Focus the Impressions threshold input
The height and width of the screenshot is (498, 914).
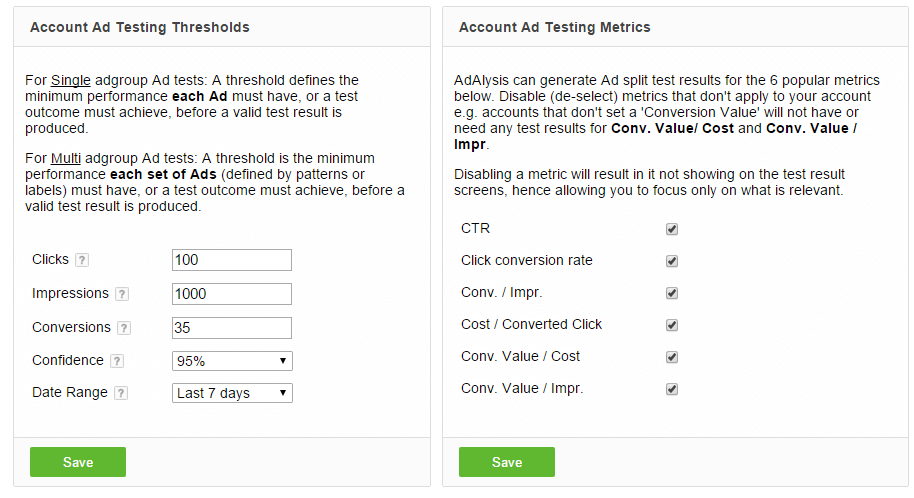click(232, 294)
